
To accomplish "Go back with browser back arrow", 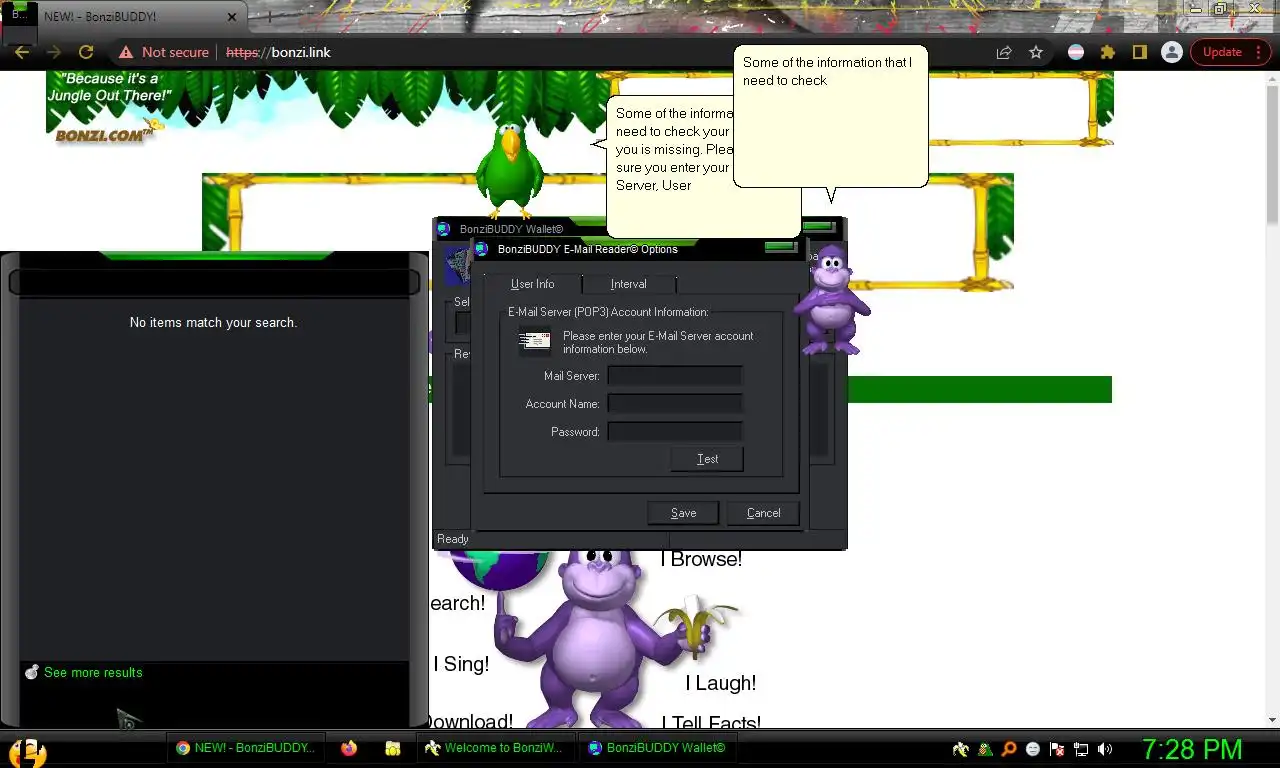I will [x=22, y=52].
